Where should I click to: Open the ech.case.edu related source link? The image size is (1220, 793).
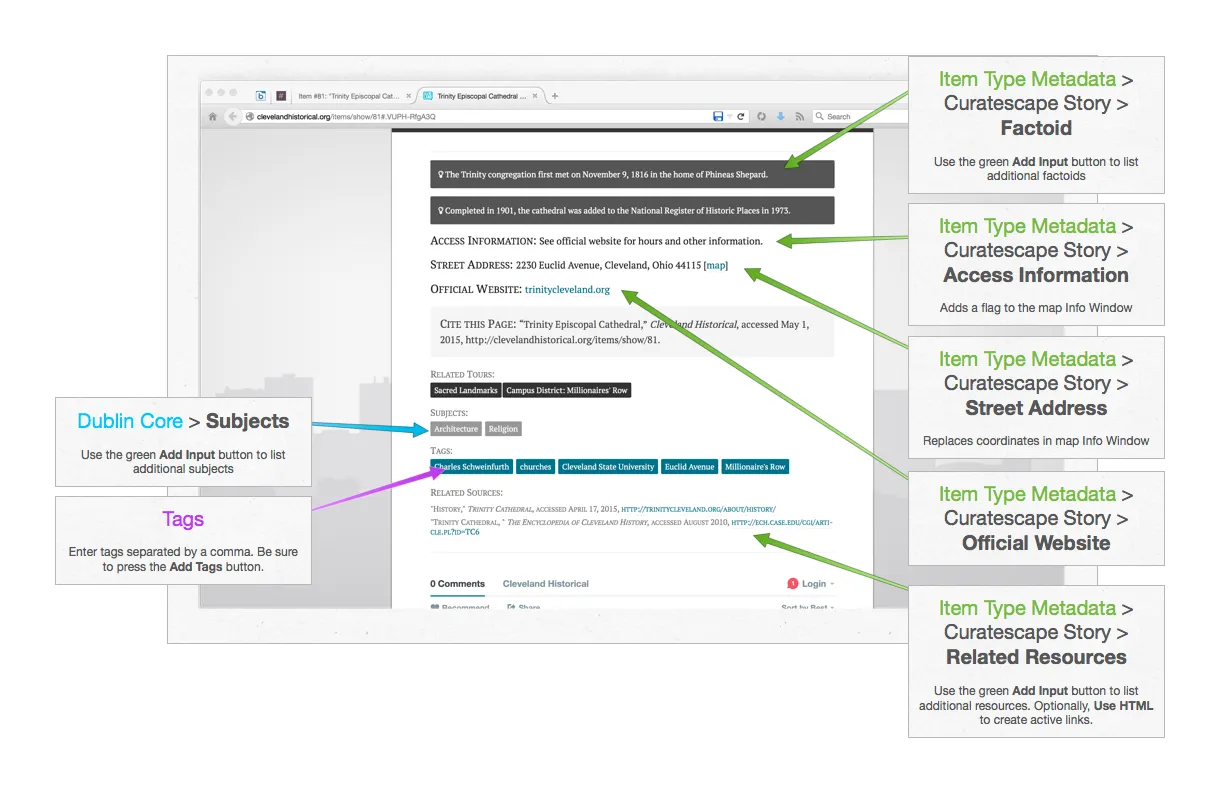click(631, 527)
